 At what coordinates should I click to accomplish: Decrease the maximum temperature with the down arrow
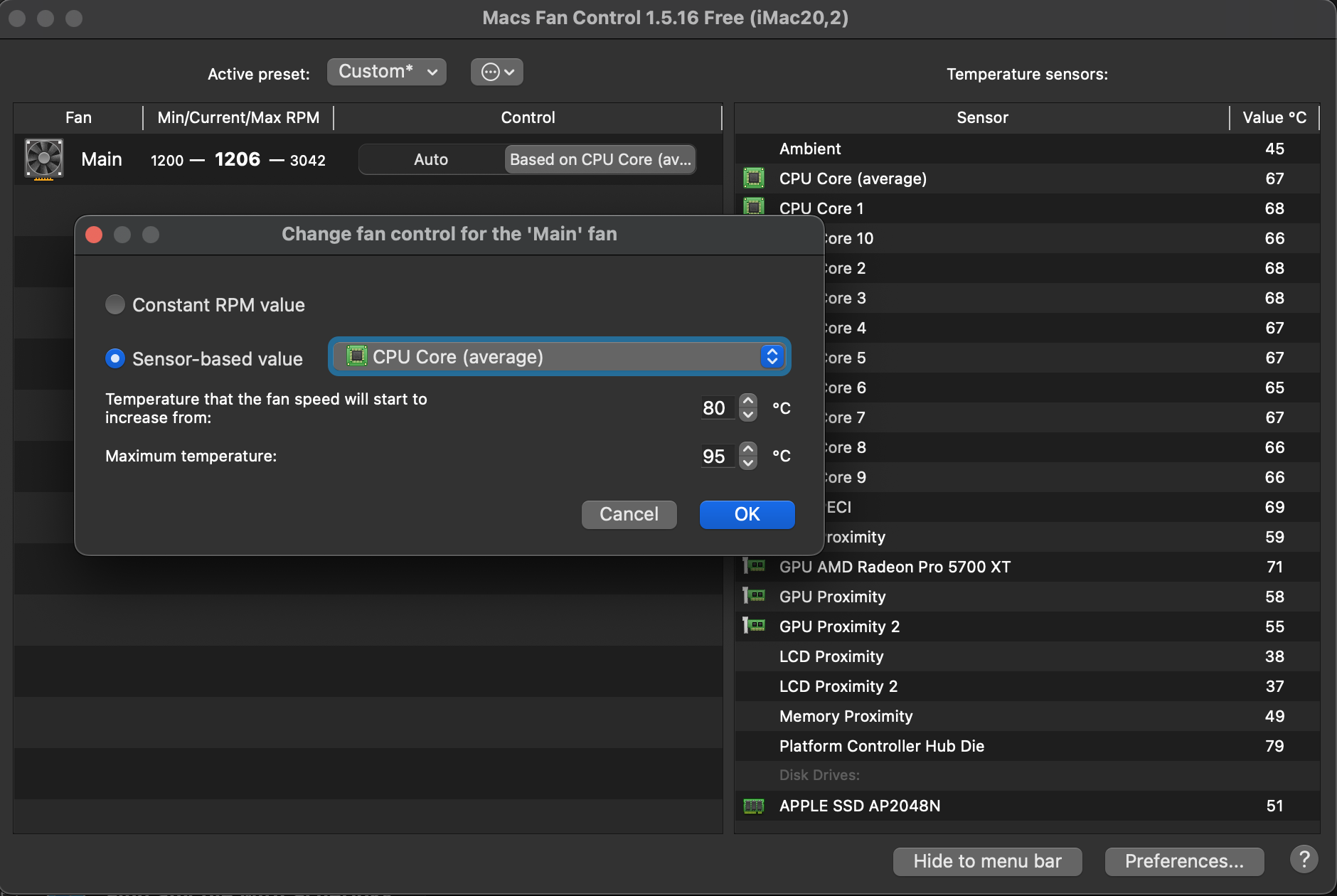tap(748, 463)
